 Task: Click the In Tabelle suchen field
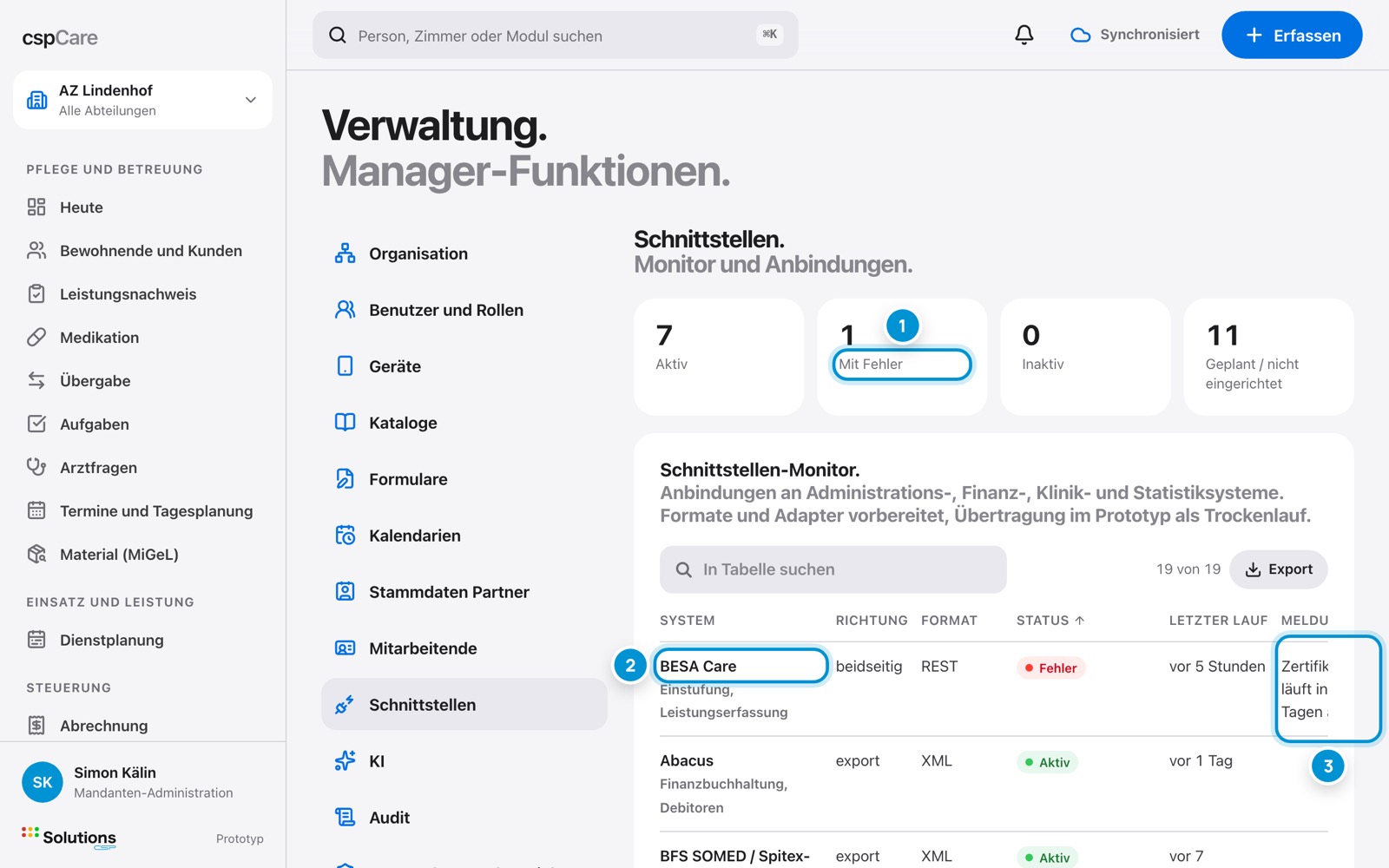(x=833, y=569)
